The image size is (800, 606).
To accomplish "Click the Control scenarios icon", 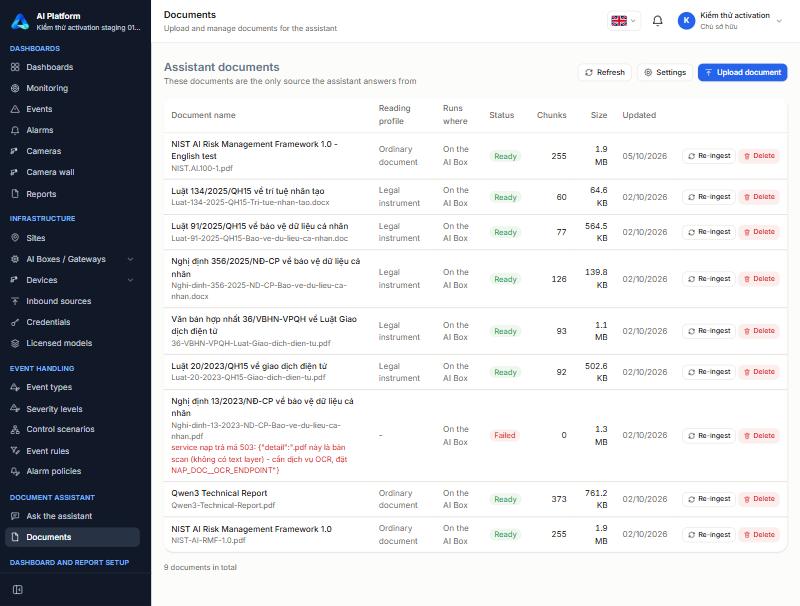I will click(x=15, y=429).
